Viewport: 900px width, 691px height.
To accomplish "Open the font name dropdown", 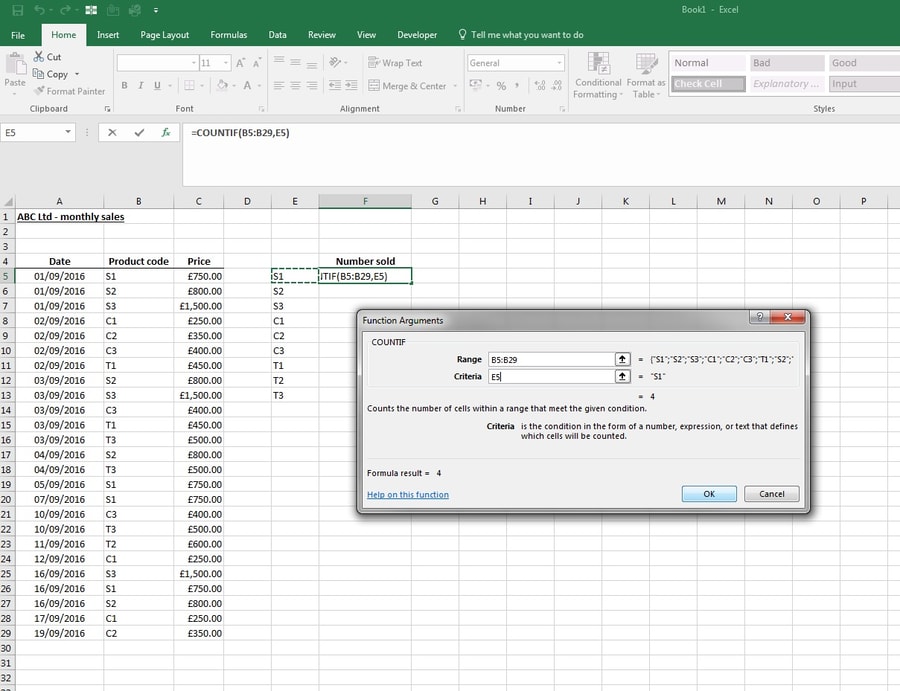I will 194,63.
